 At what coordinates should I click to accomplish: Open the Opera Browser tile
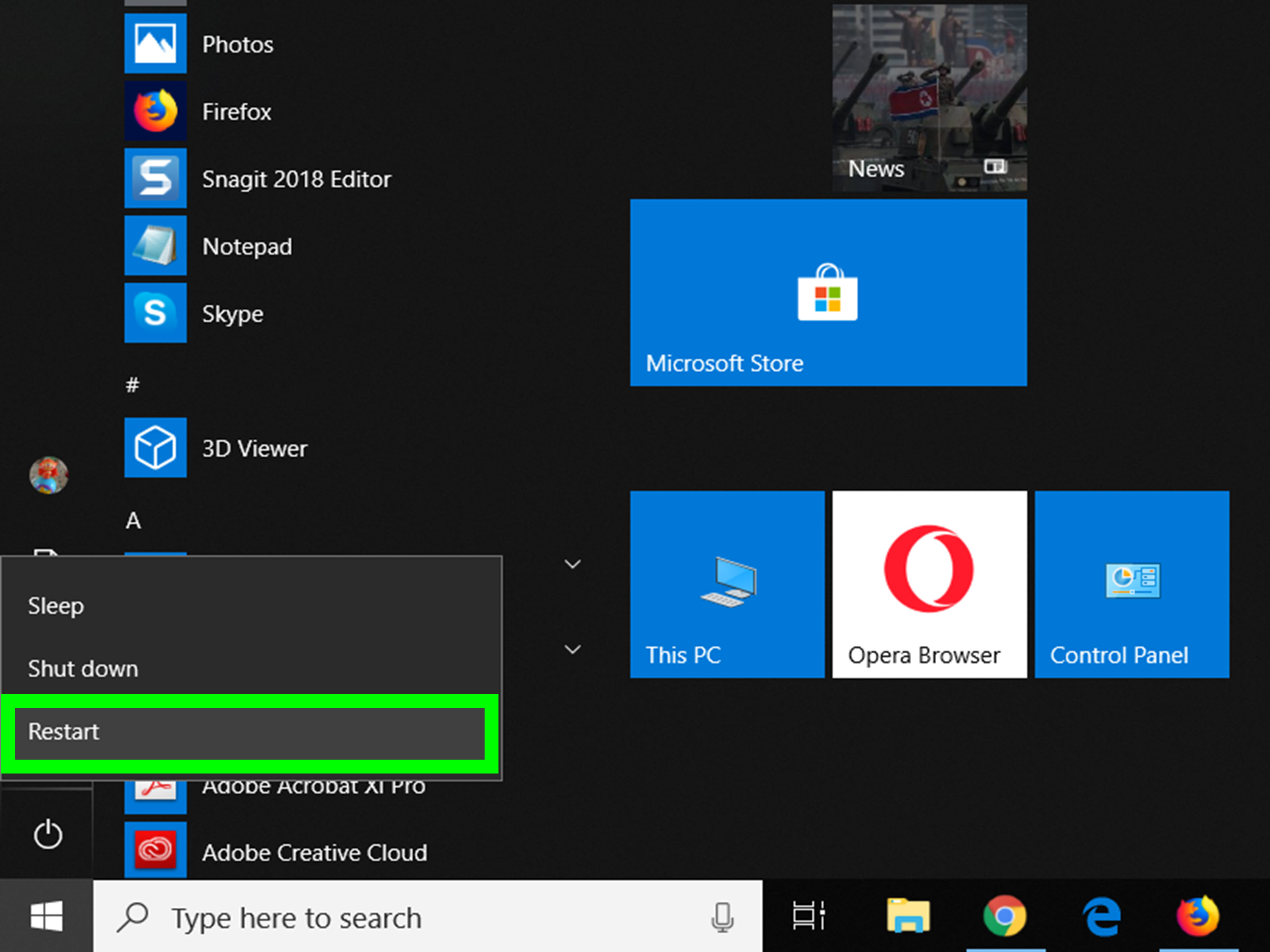929,584
